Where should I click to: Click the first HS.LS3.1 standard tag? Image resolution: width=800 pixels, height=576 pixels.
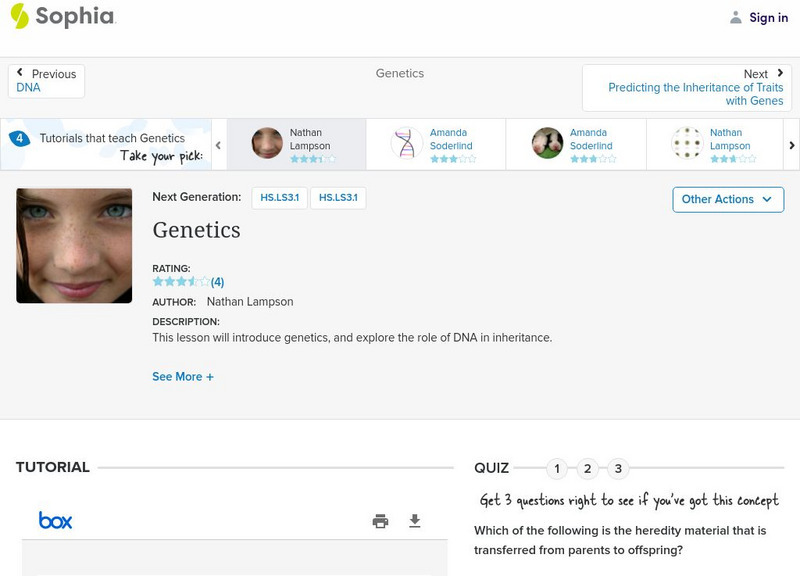pyautogui.click(x=279, y=198)
